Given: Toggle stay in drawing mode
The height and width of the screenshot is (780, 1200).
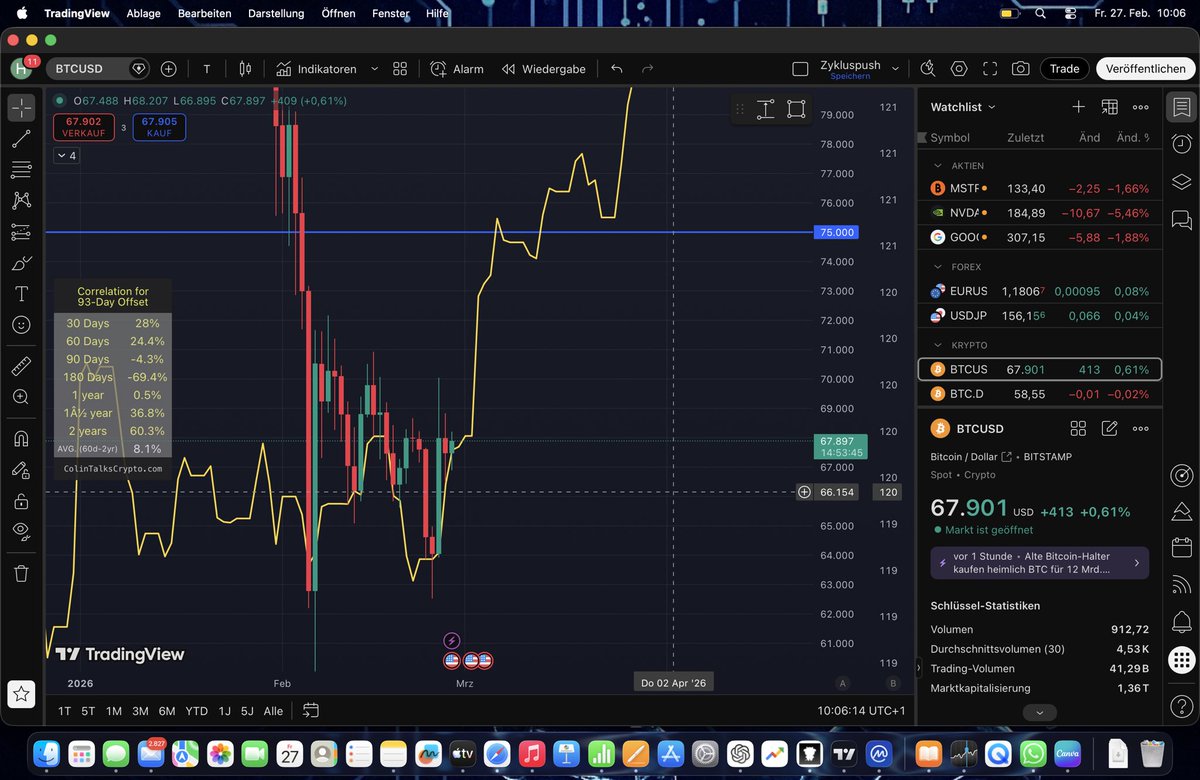Looking at the screenshot, I should 21,469.
